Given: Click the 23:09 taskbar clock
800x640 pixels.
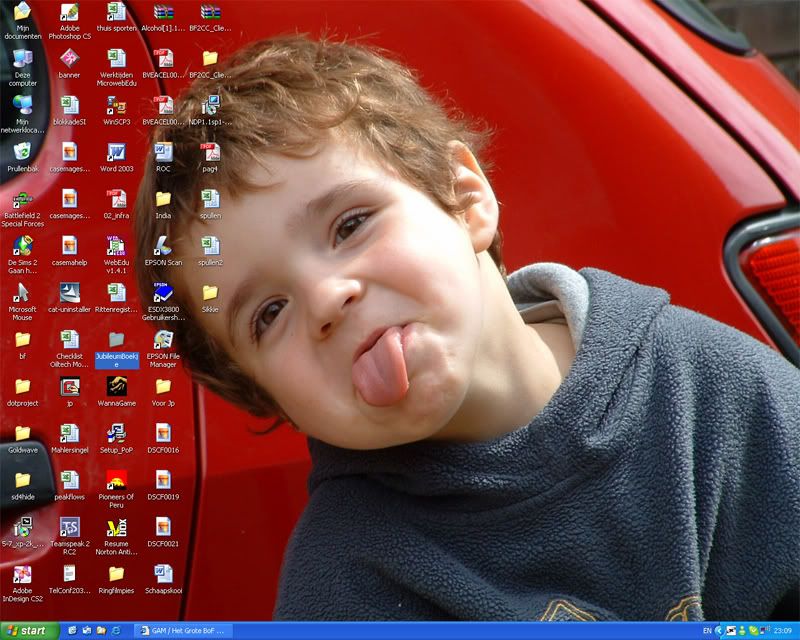Looking at the screenshot, I should (x=783, y=631).
